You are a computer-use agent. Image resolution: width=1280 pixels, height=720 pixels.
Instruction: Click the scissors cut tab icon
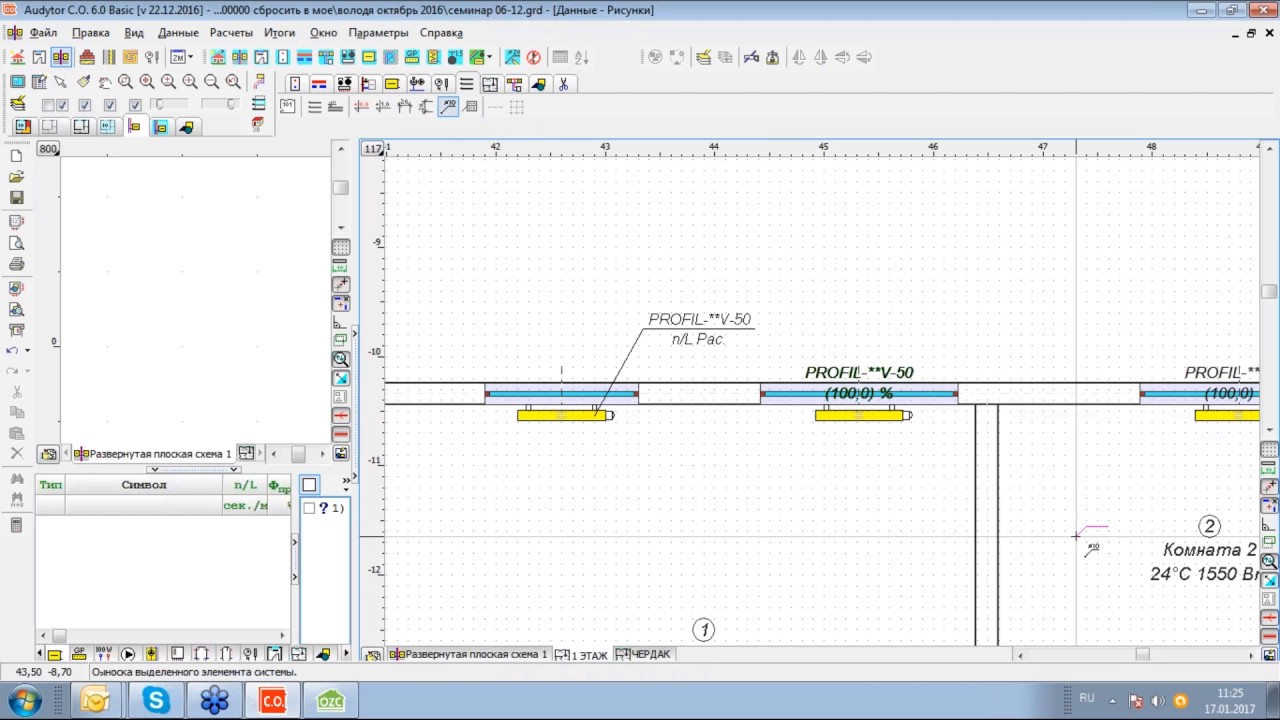(564, 84)
